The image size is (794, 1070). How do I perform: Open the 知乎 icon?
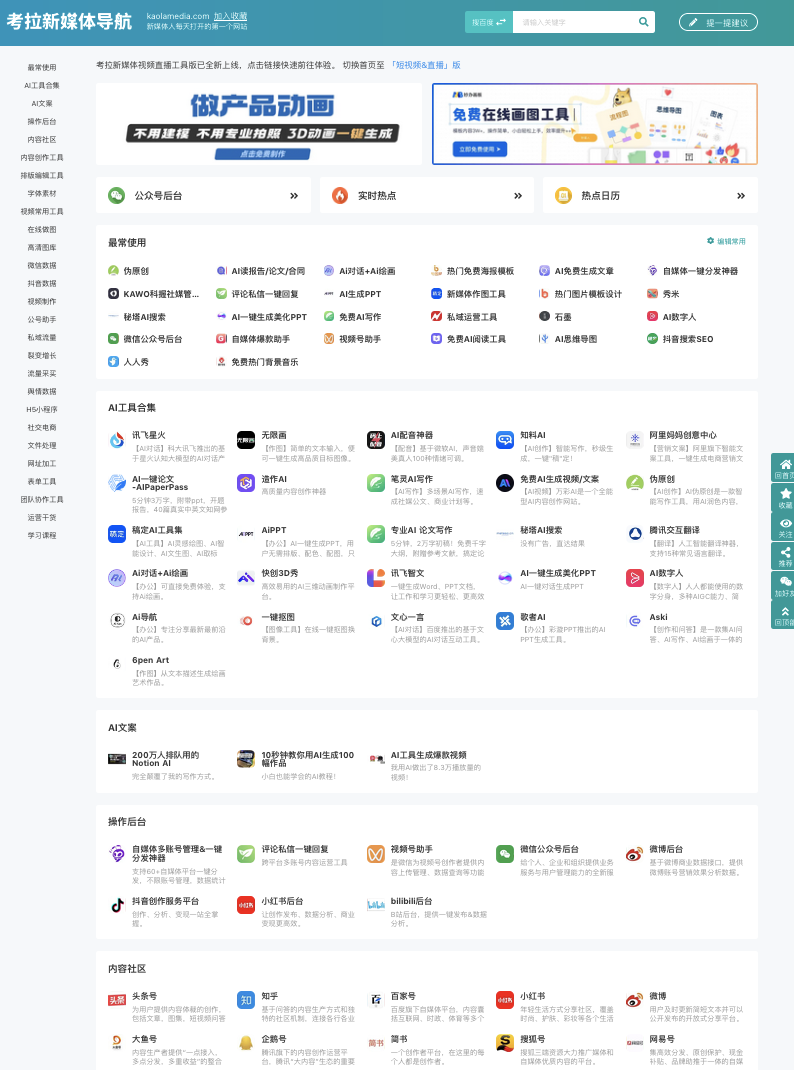[x=246, y=1000]
